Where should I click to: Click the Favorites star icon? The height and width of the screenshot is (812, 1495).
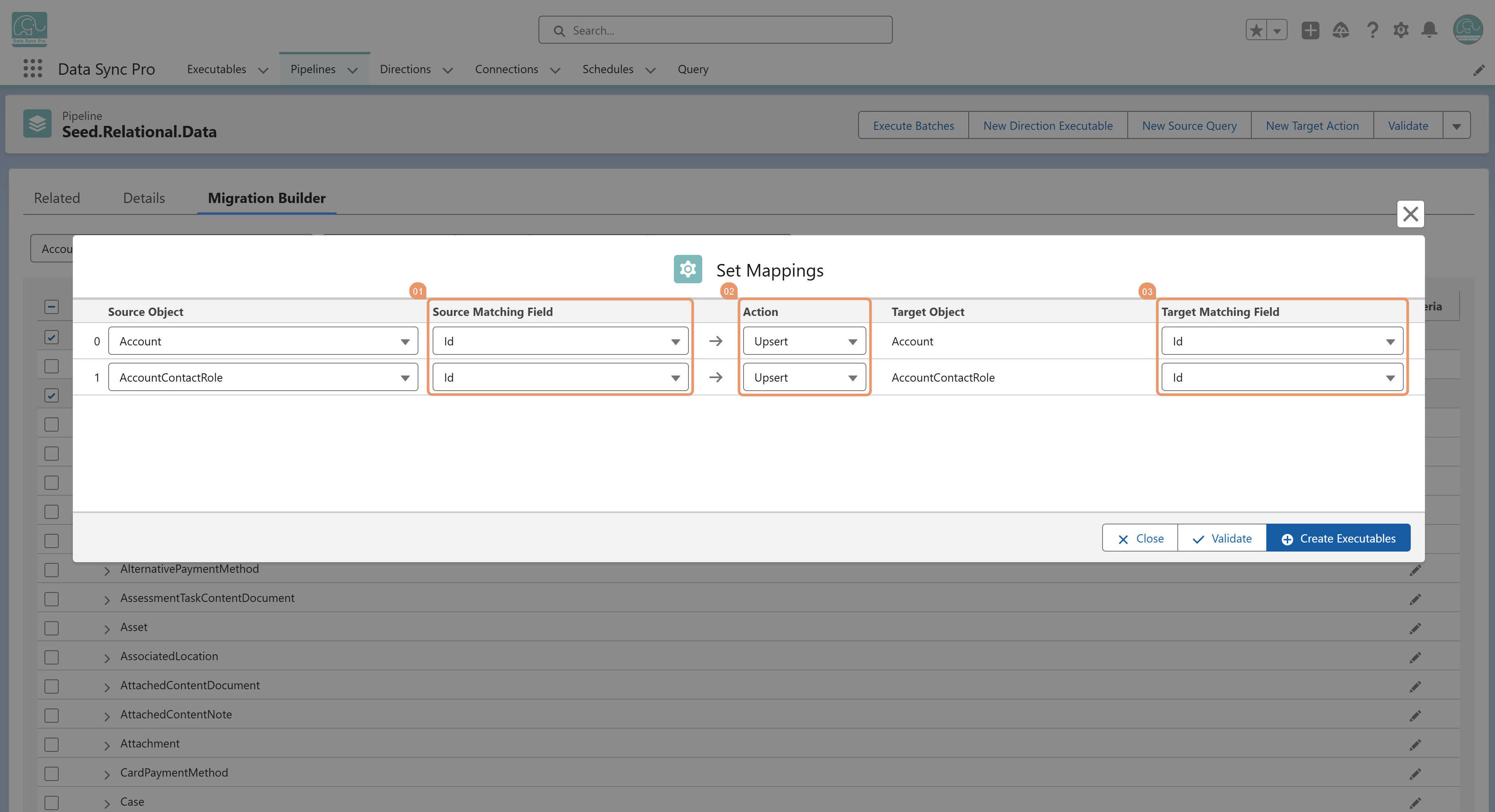click(1256, 30)
